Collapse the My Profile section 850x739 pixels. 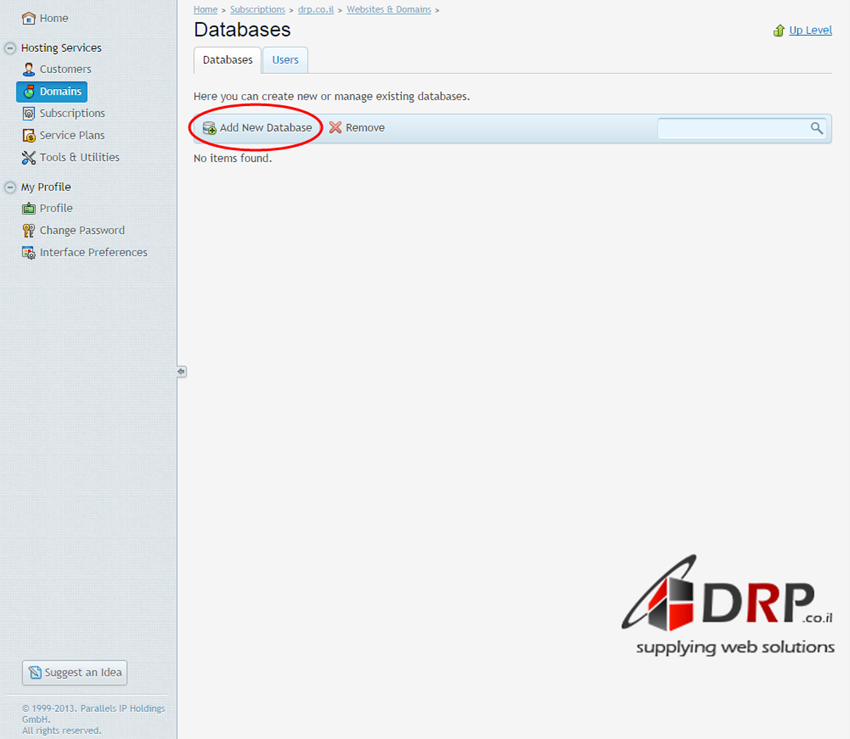[x=10, y=187]
